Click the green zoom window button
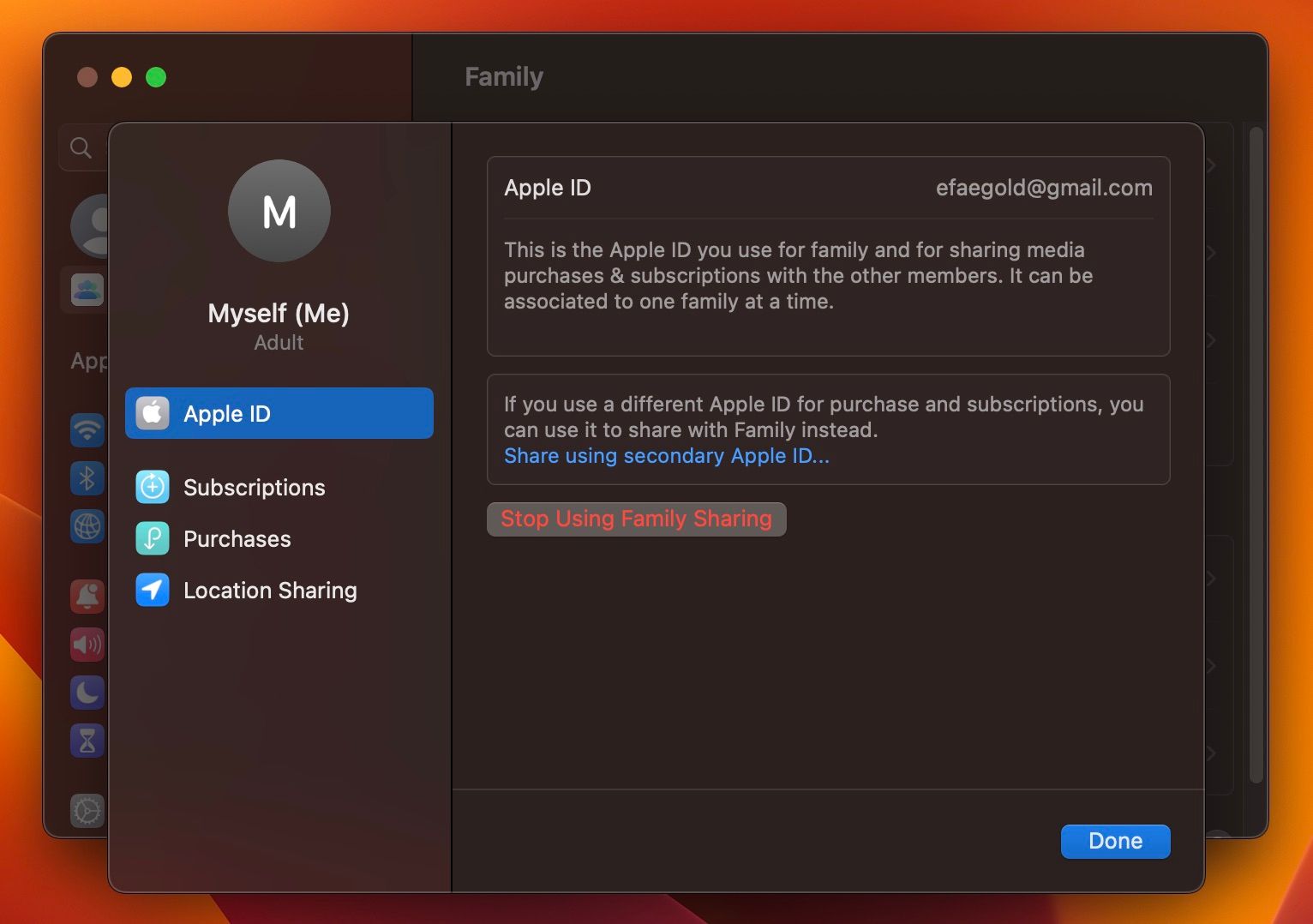 (156, 77)
